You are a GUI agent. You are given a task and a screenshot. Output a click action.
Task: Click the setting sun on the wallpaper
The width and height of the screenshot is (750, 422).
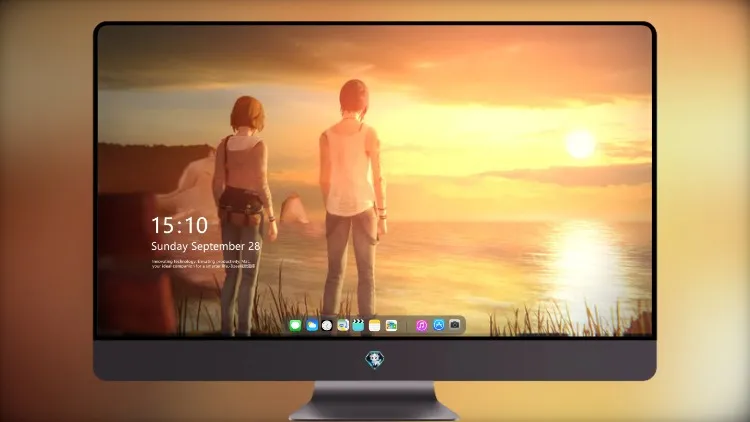tap(580, 144)
